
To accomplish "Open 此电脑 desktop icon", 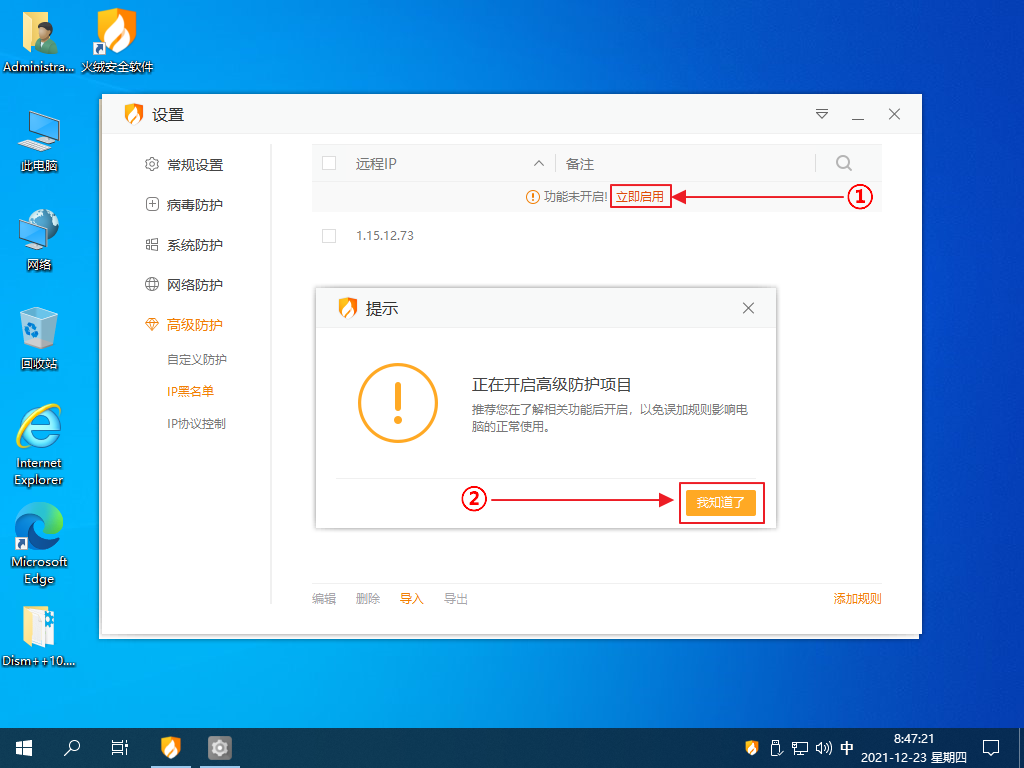I will pyautogui.click(x=39, y=140).
